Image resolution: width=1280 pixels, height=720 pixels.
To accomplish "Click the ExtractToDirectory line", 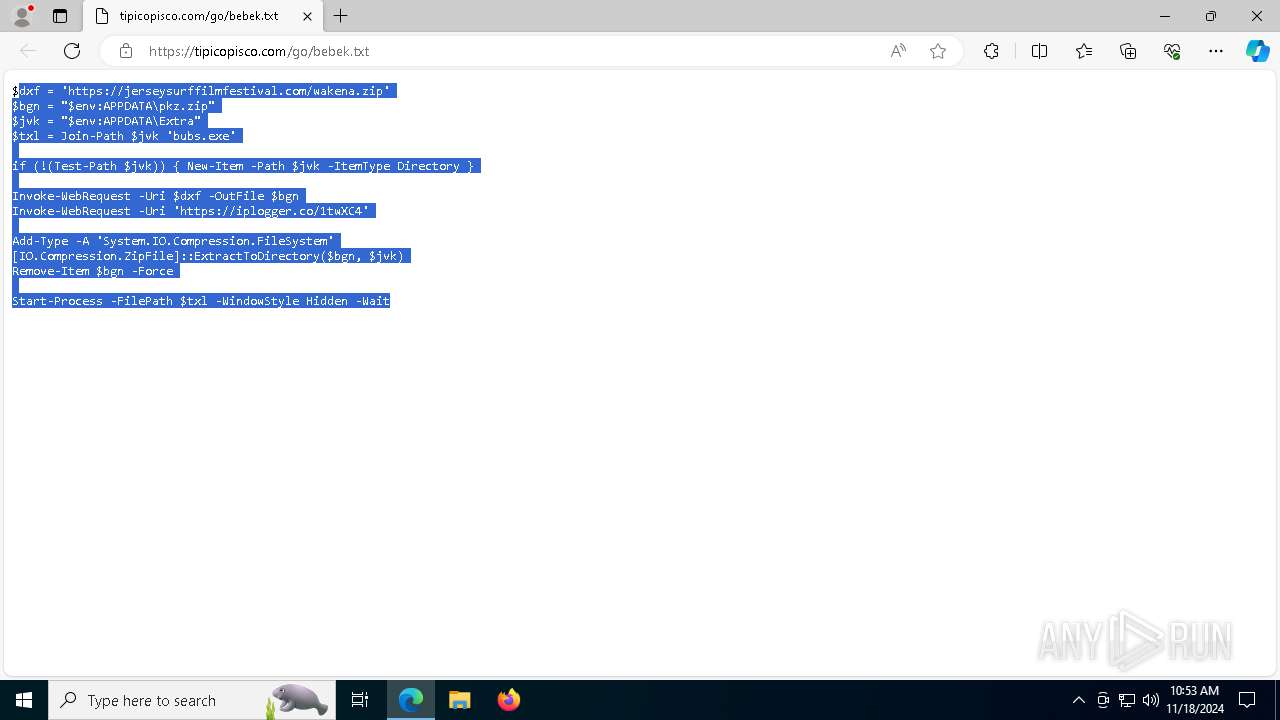I will [211, 256].
